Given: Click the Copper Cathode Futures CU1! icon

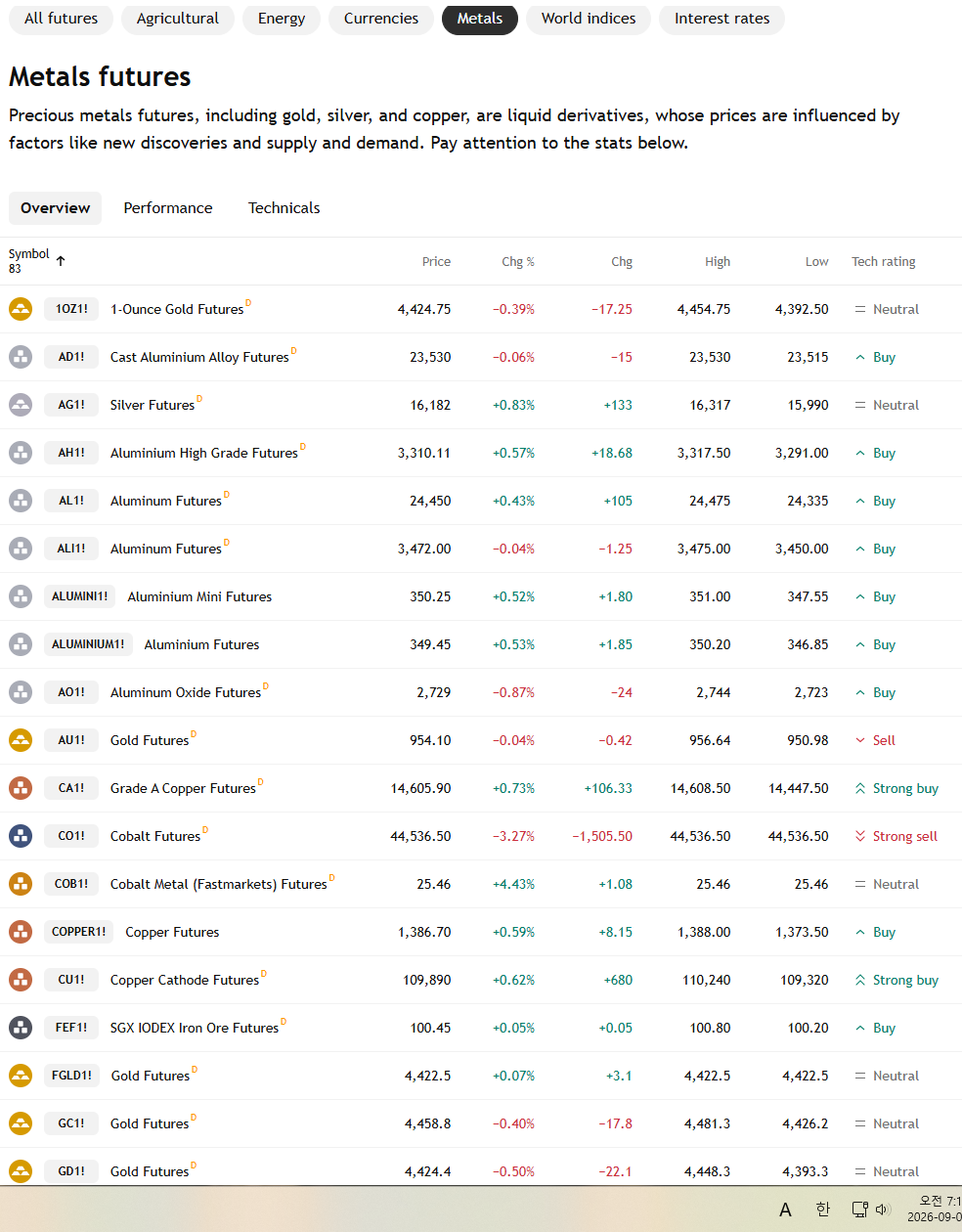Looking at the screenshot, I should [x=21, y=980].
